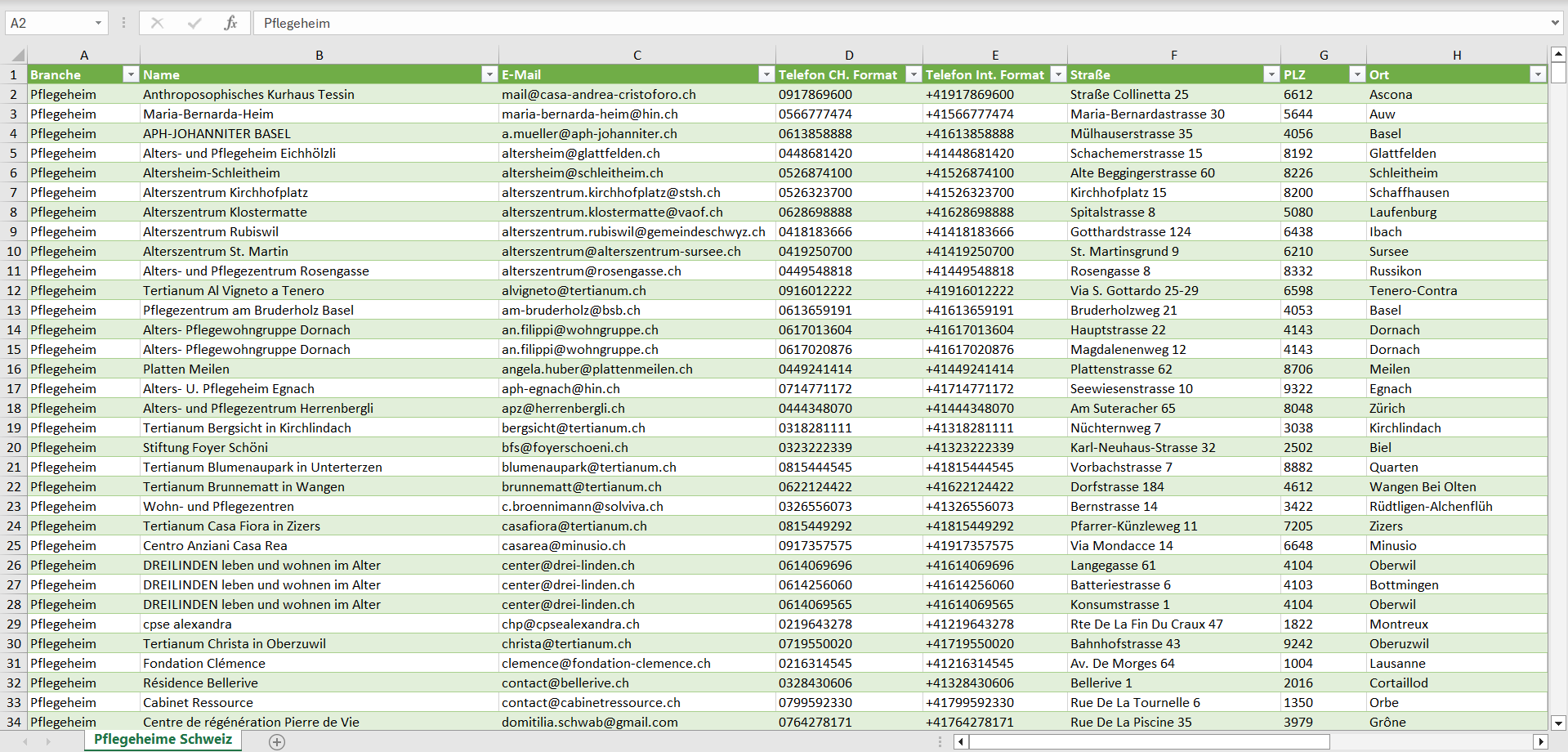This screenshot has width=1568, height=752.
Task: Click cell 'a.mueller@aph-johanniter.ch'
Action: point(637,133)
